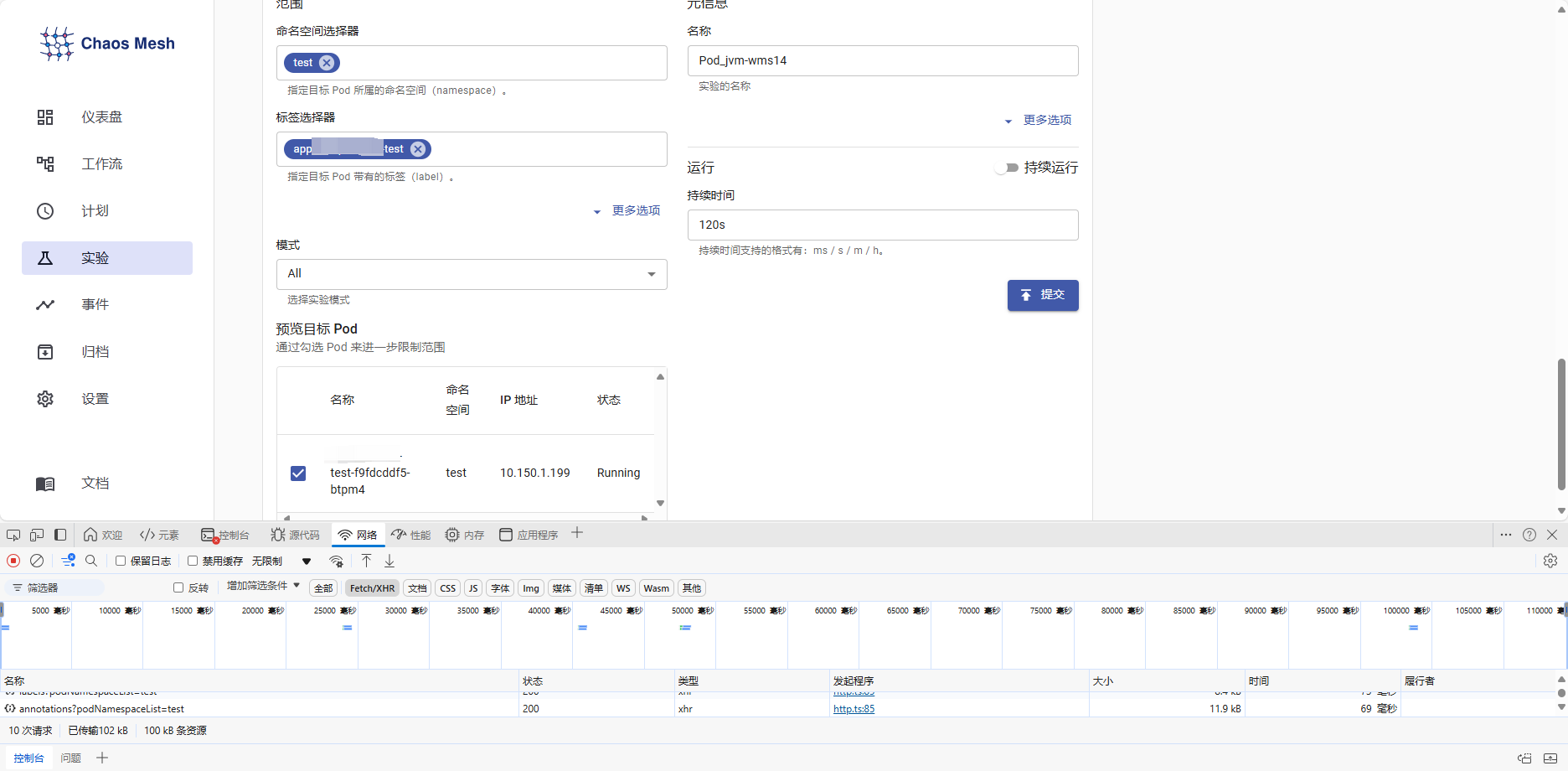
Task: Click the 命名空间选择器 namespace selector field
Action: 472,63
